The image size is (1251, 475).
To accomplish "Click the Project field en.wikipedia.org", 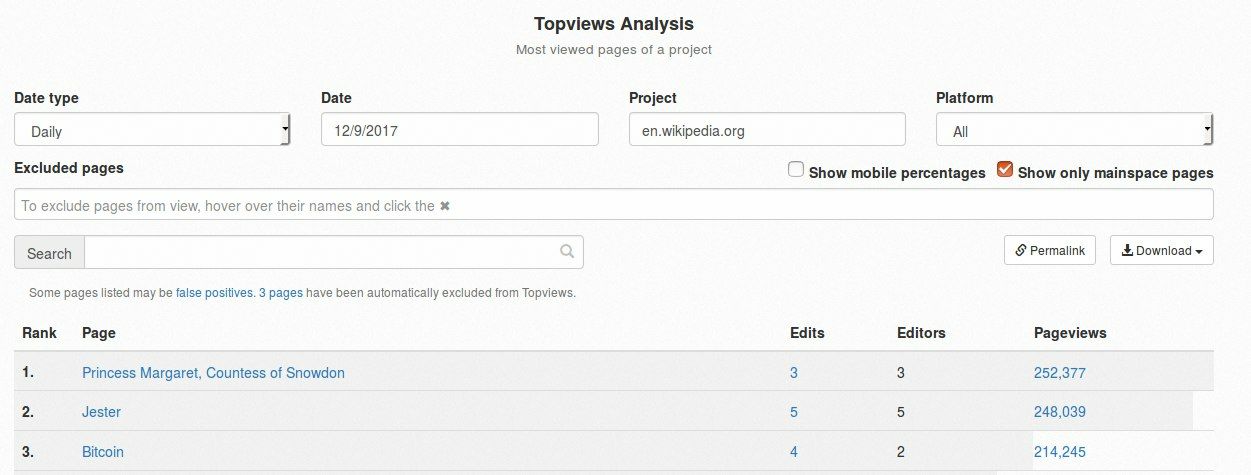I will pos(767,129).
